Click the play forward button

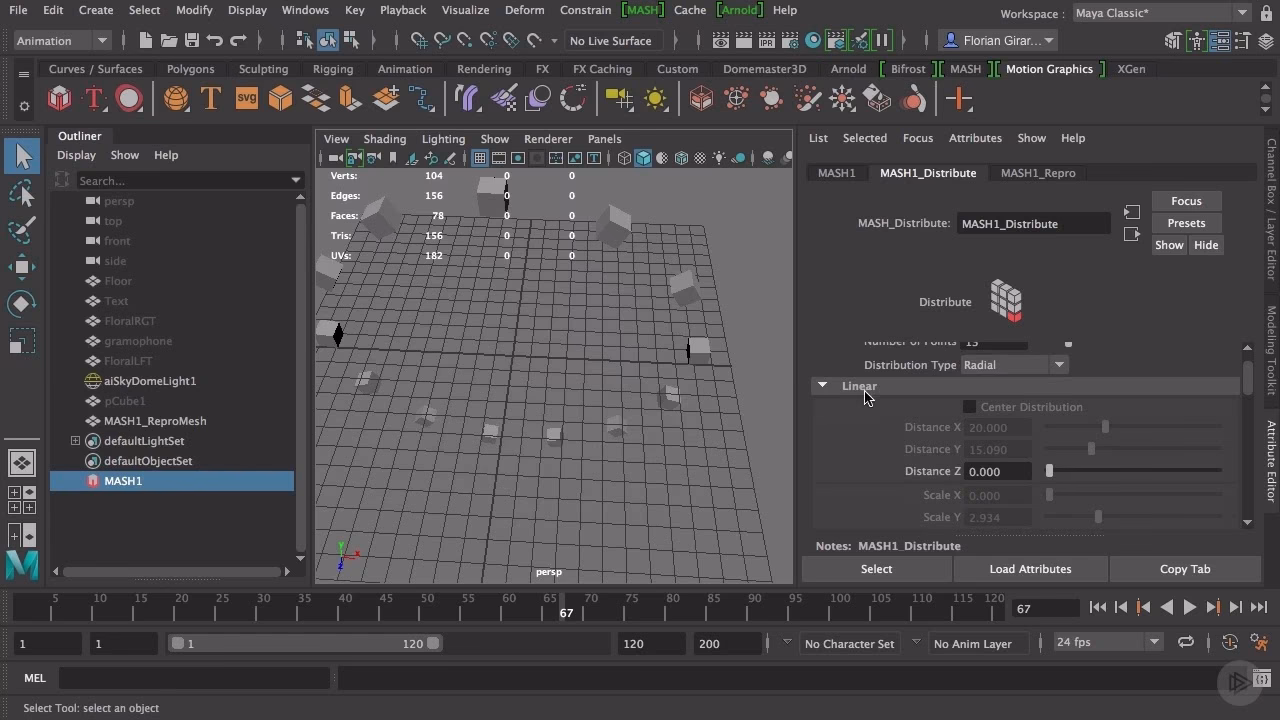coord(1189,607)
